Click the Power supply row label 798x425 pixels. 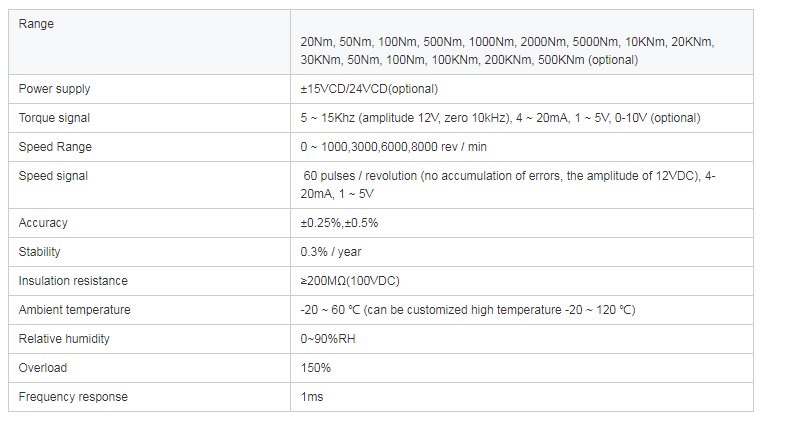click(x=54, y=89)
